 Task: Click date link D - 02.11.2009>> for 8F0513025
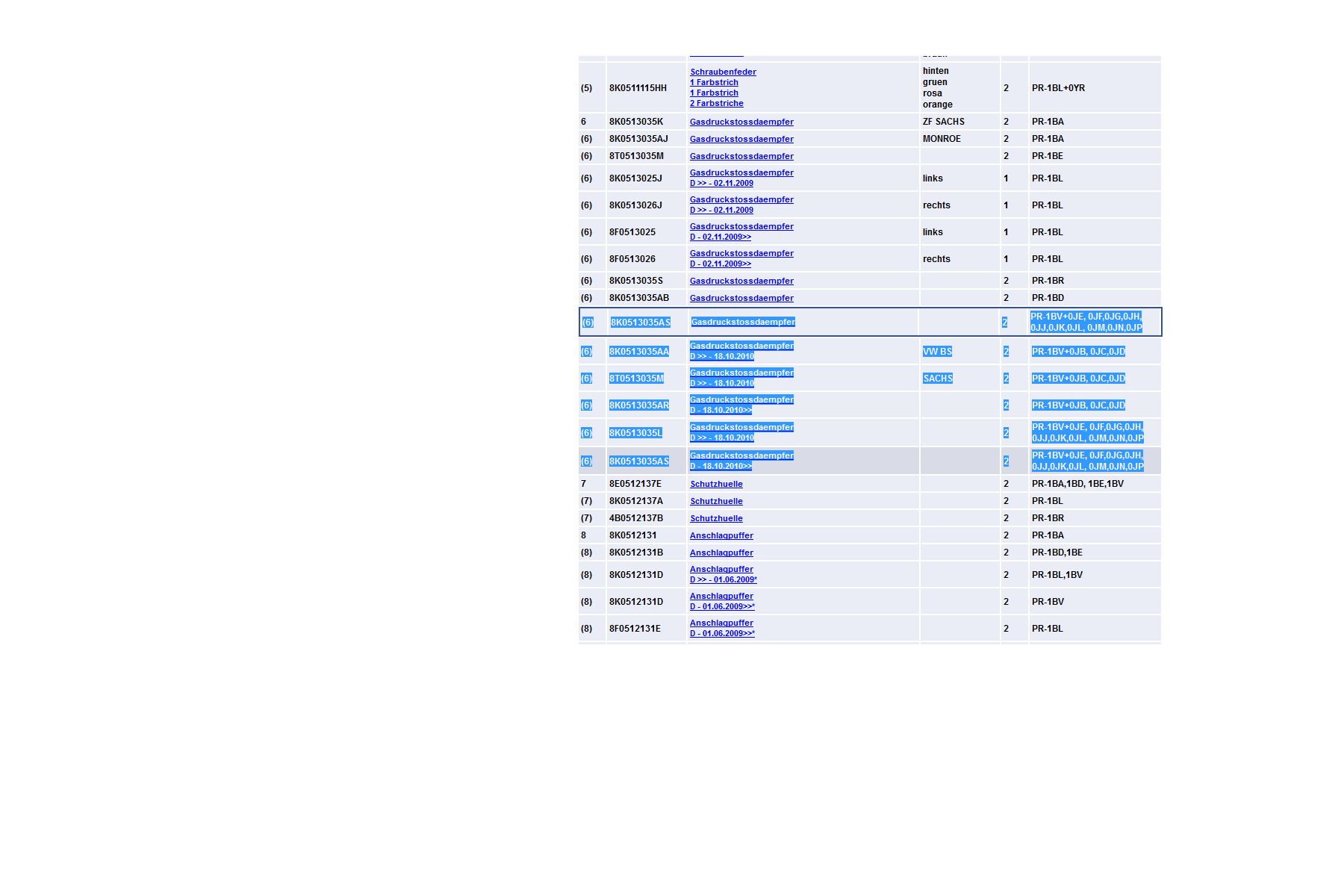[721, 237]
